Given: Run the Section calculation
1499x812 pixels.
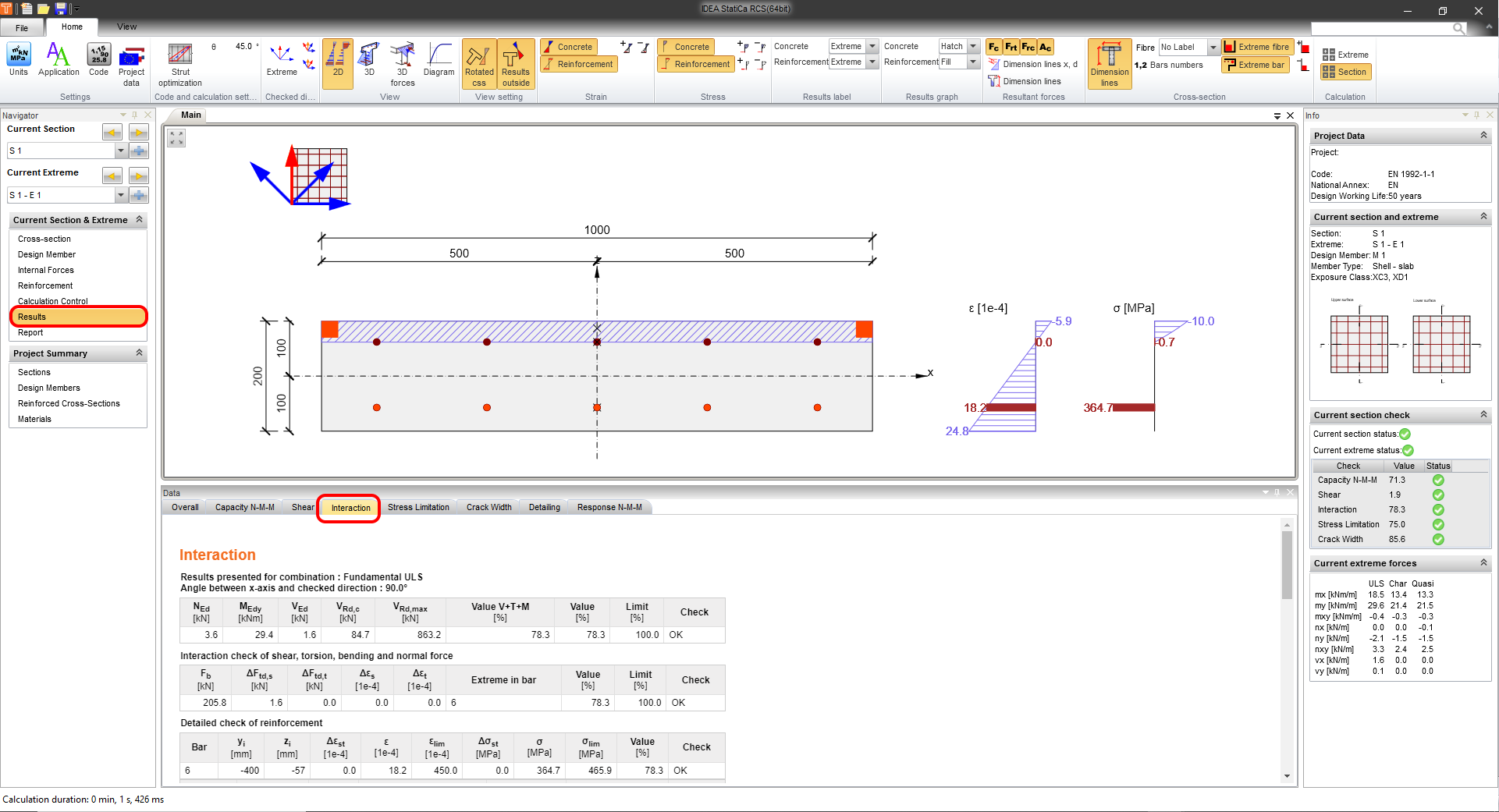Looking at the screenshot, I should tap(1345, 72).
